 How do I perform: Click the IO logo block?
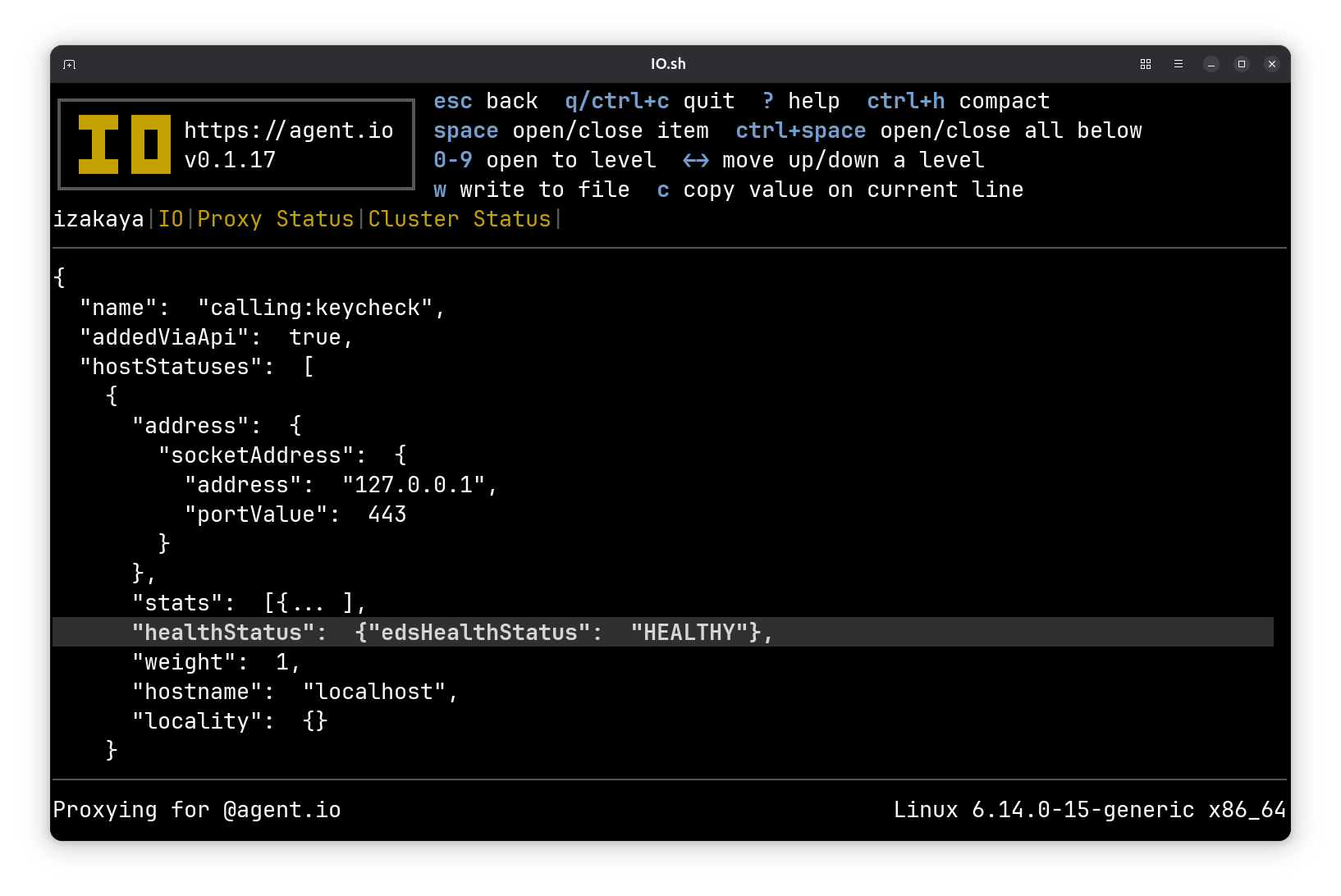(125, 144)
